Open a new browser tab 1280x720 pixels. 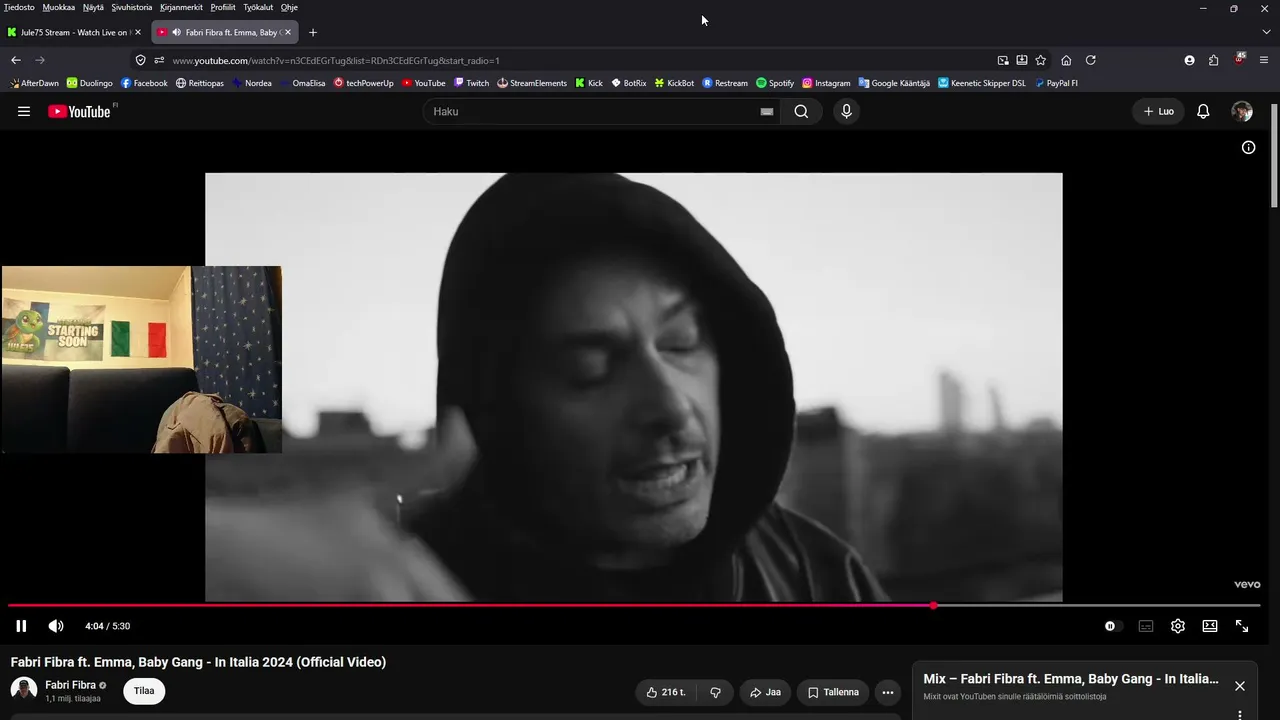click(312, 32)
